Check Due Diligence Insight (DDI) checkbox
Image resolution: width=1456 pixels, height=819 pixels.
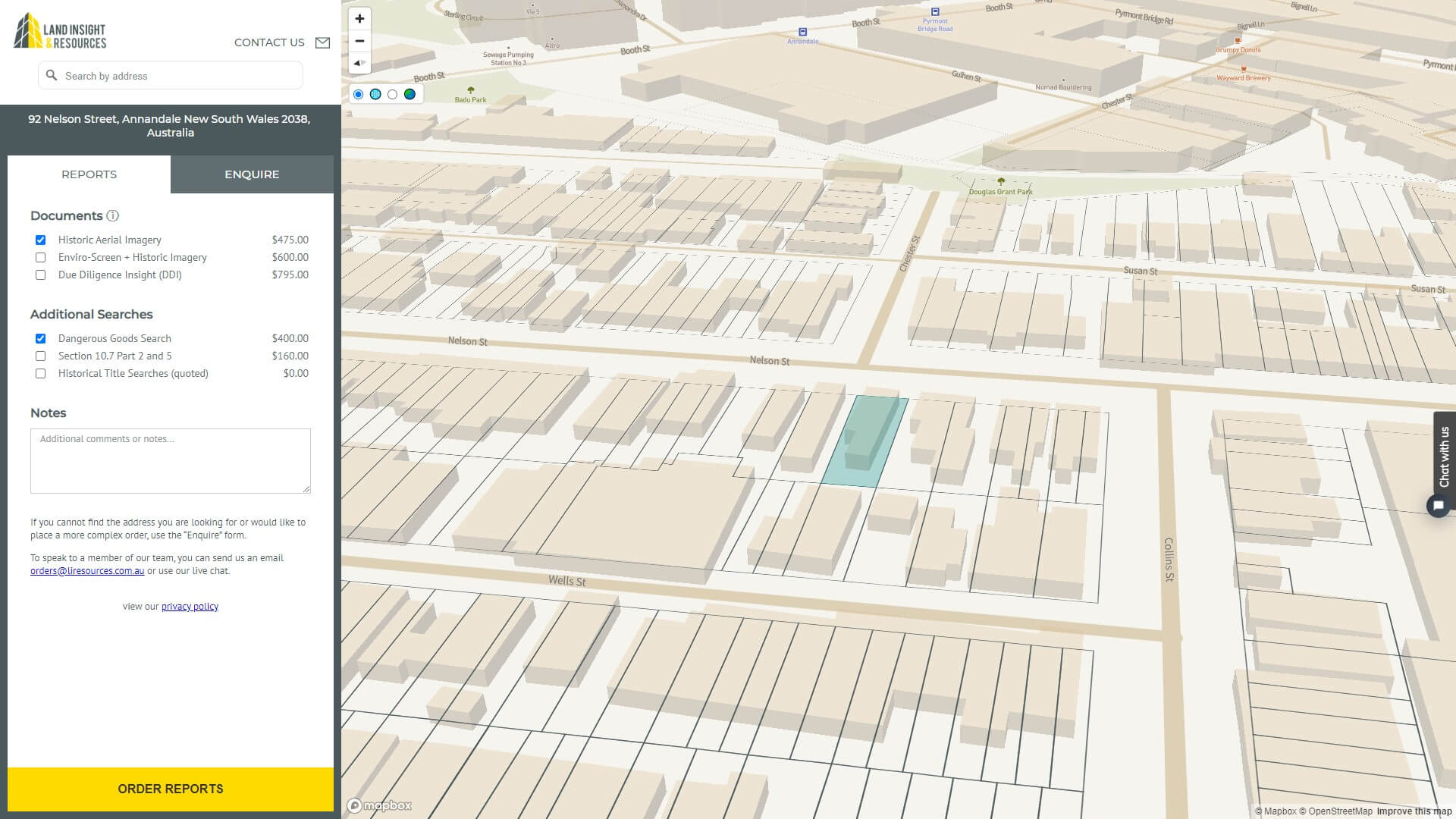tap(41, 275)
